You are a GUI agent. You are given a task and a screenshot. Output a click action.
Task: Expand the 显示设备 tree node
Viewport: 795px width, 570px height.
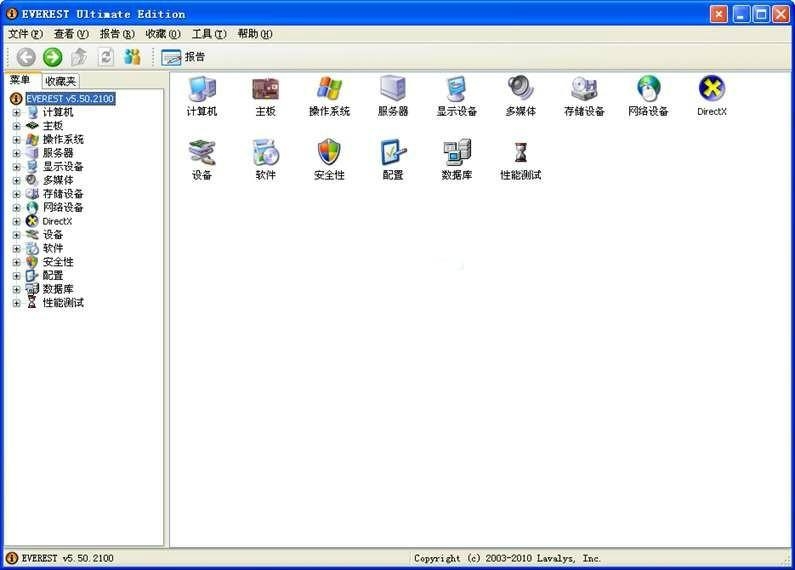16,167
